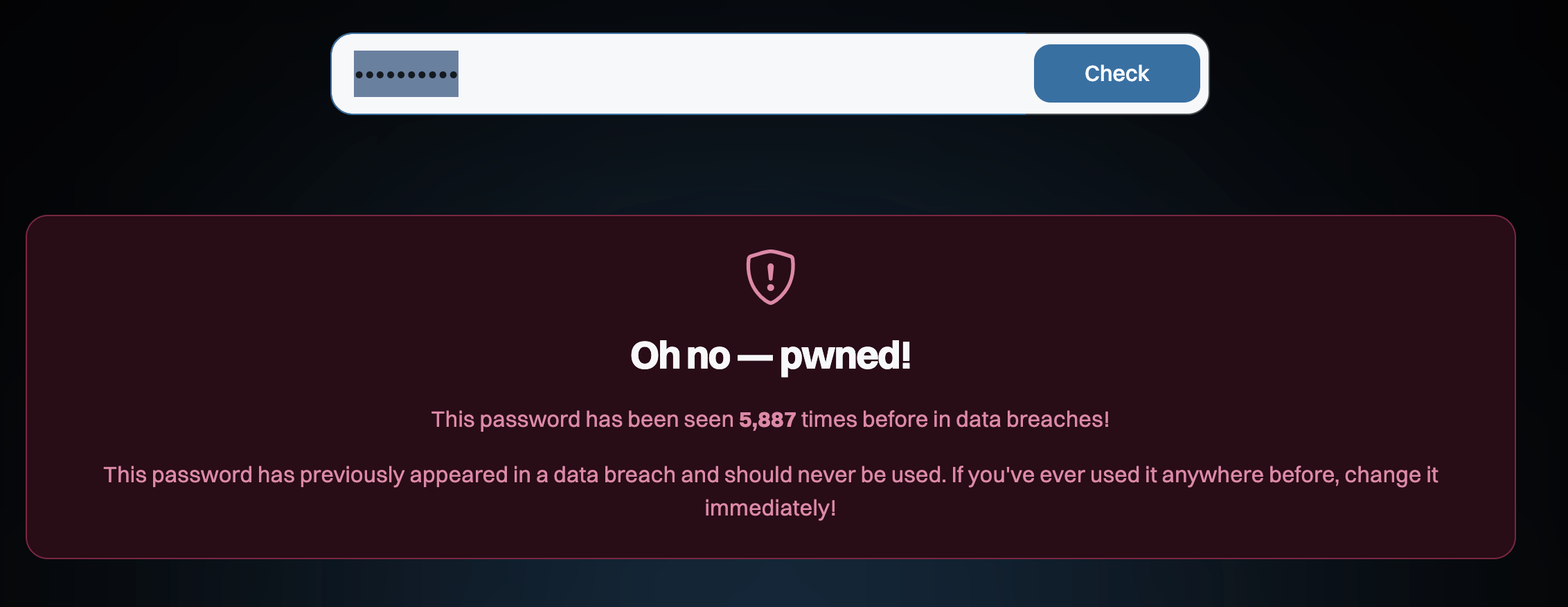This screenshot has height=607, width=1568.
Task: Click the highlighted masked password dots
Action: (x=406, y=74)
